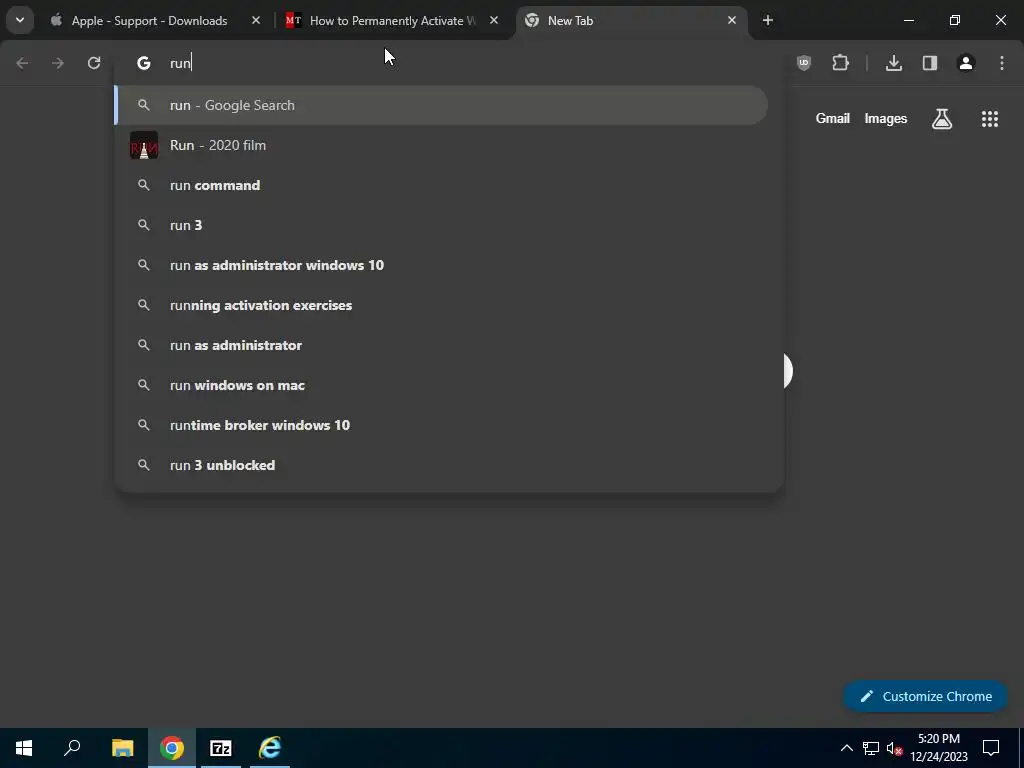The height and width of the screenshot is (768, 1024).
Task: Open the Gmail link
Action: [833, 118]
